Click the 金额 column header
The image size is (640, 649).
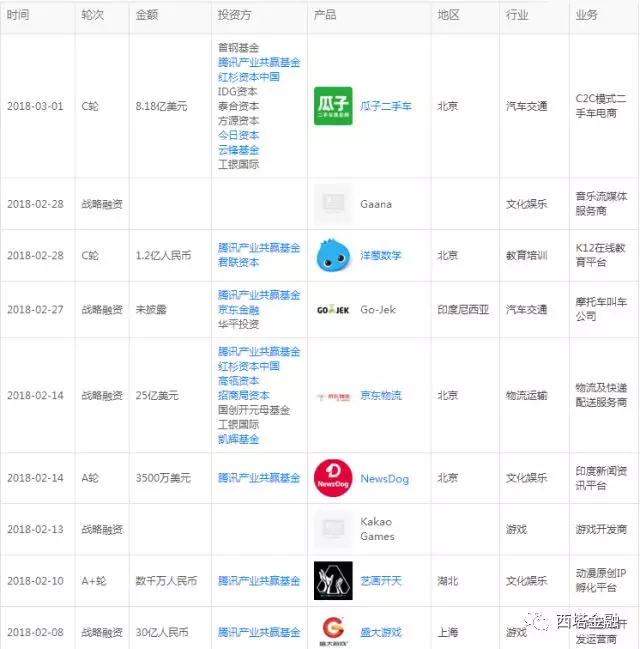pyautogui.click(x=147, y=15)
